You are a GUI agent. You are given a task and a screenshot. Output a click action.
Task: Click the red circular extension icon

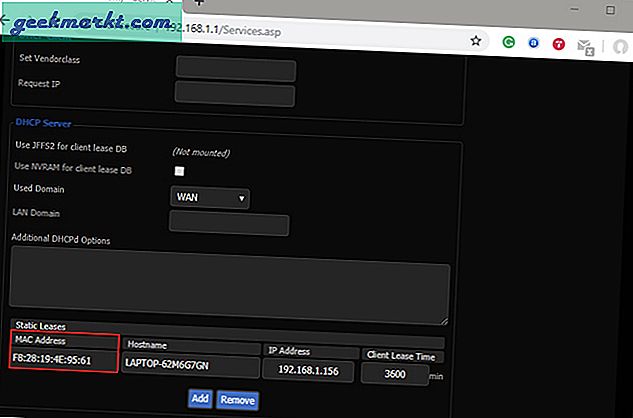pos(560,42)
